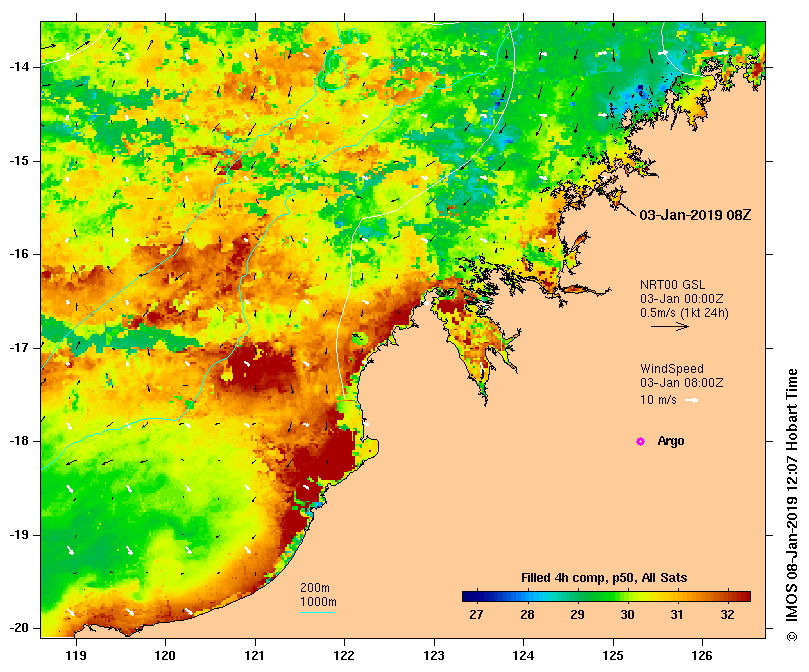The height and width of the screenshot is (672, 809).
Task: Click the '0.5m/s (1kt 24h)' text
Action: pyautogui.click(x=684, y=313)
